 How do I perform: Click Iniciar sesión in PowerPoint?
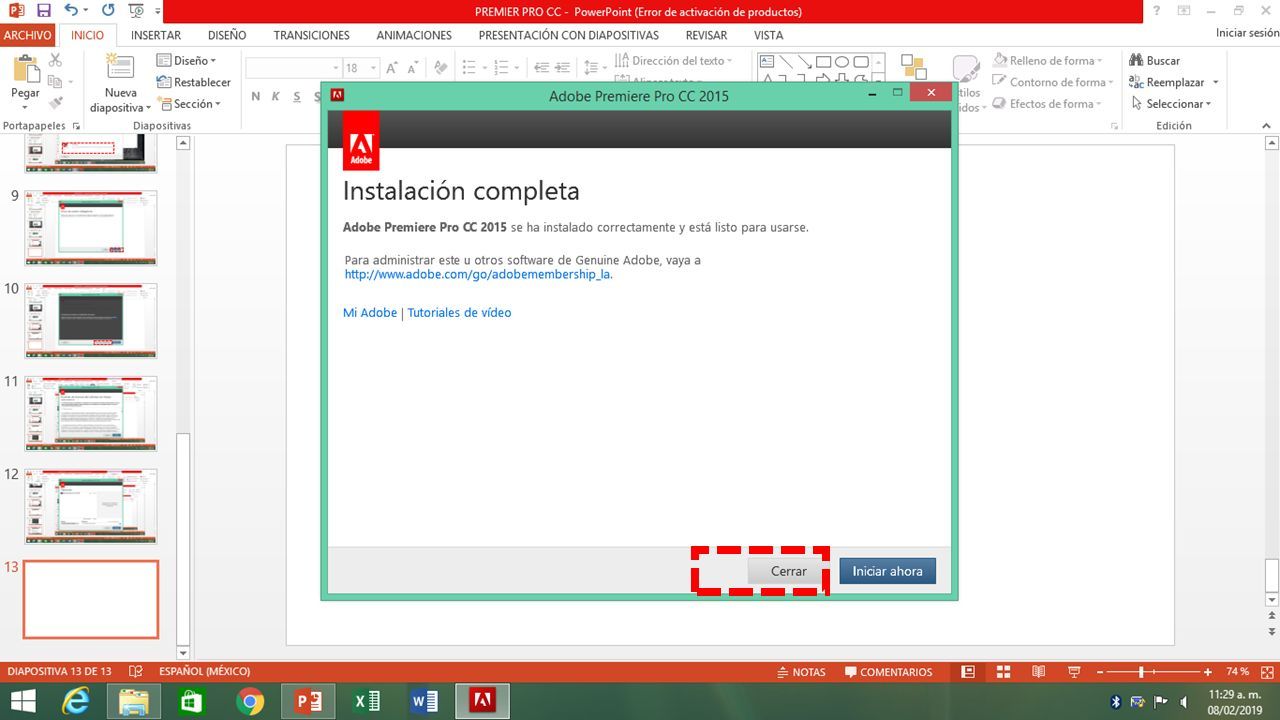click(x=1247, y=33)
